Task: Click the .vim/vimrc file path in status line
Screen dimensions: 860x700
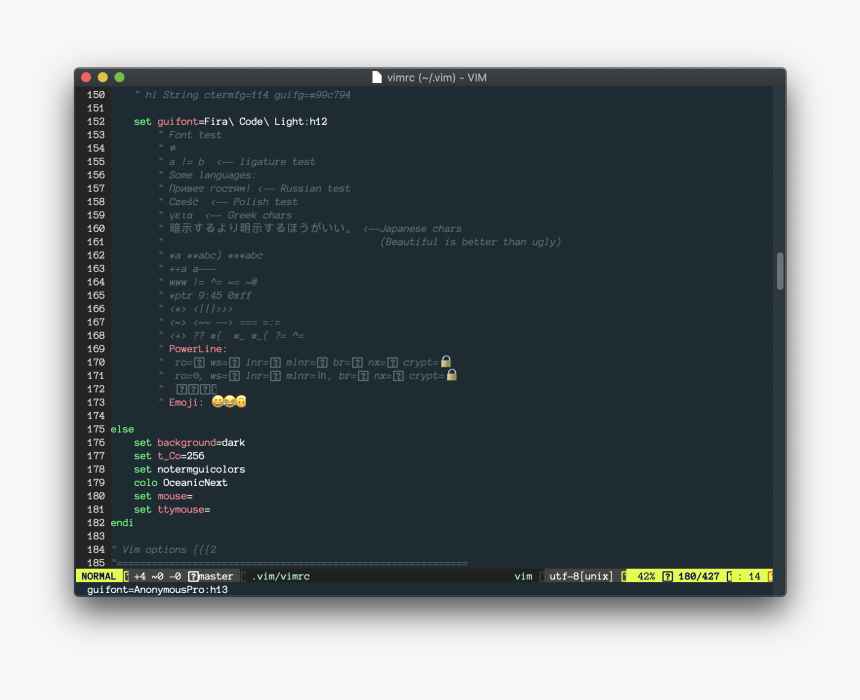Action: [281, 576]
